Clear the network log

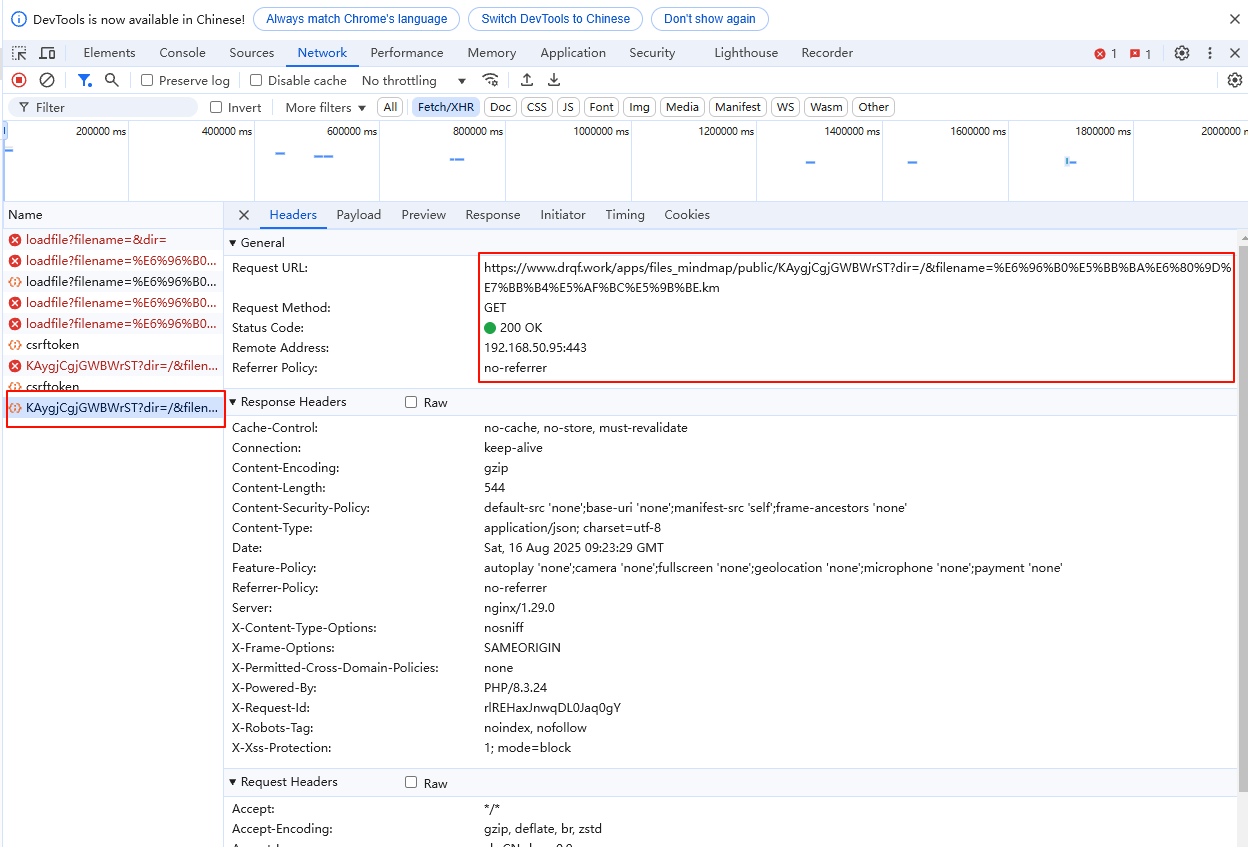(47, 80)
